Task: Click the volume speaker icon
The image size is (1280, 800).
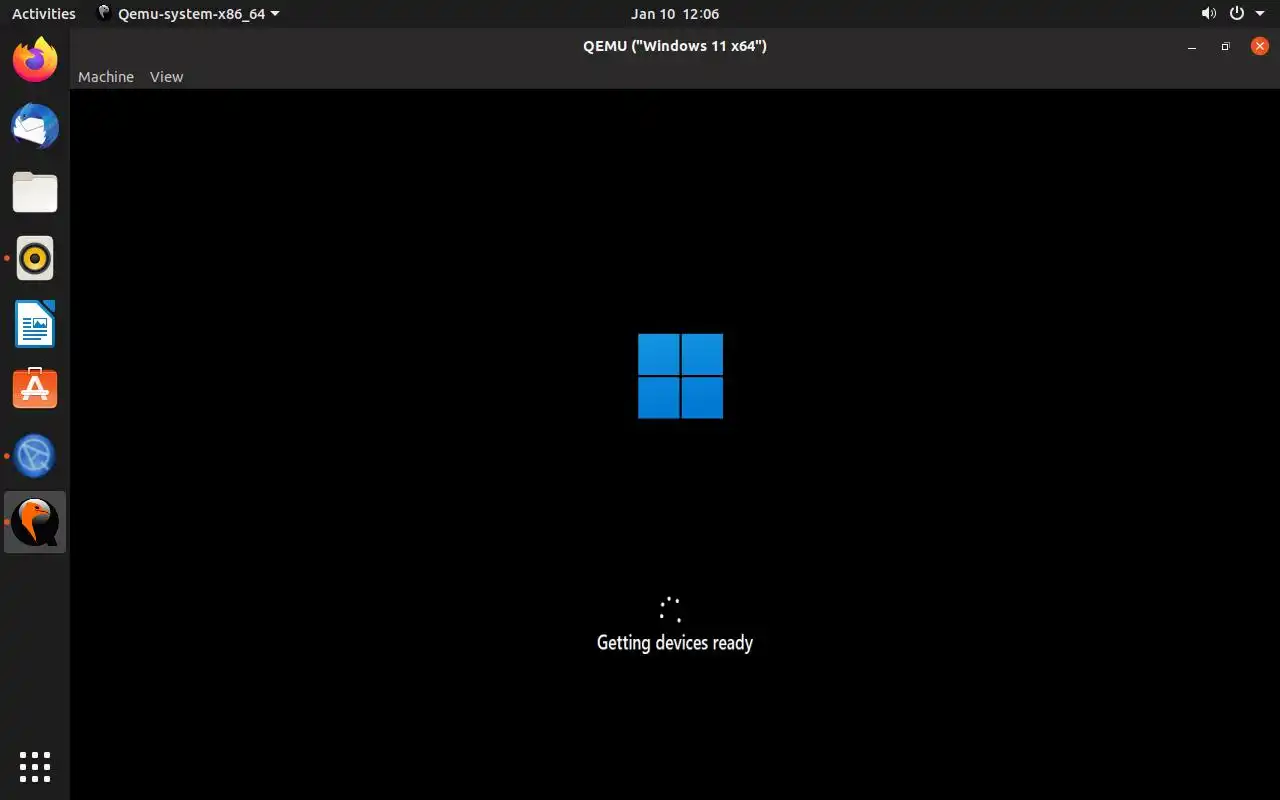Action: point(1209,14)
